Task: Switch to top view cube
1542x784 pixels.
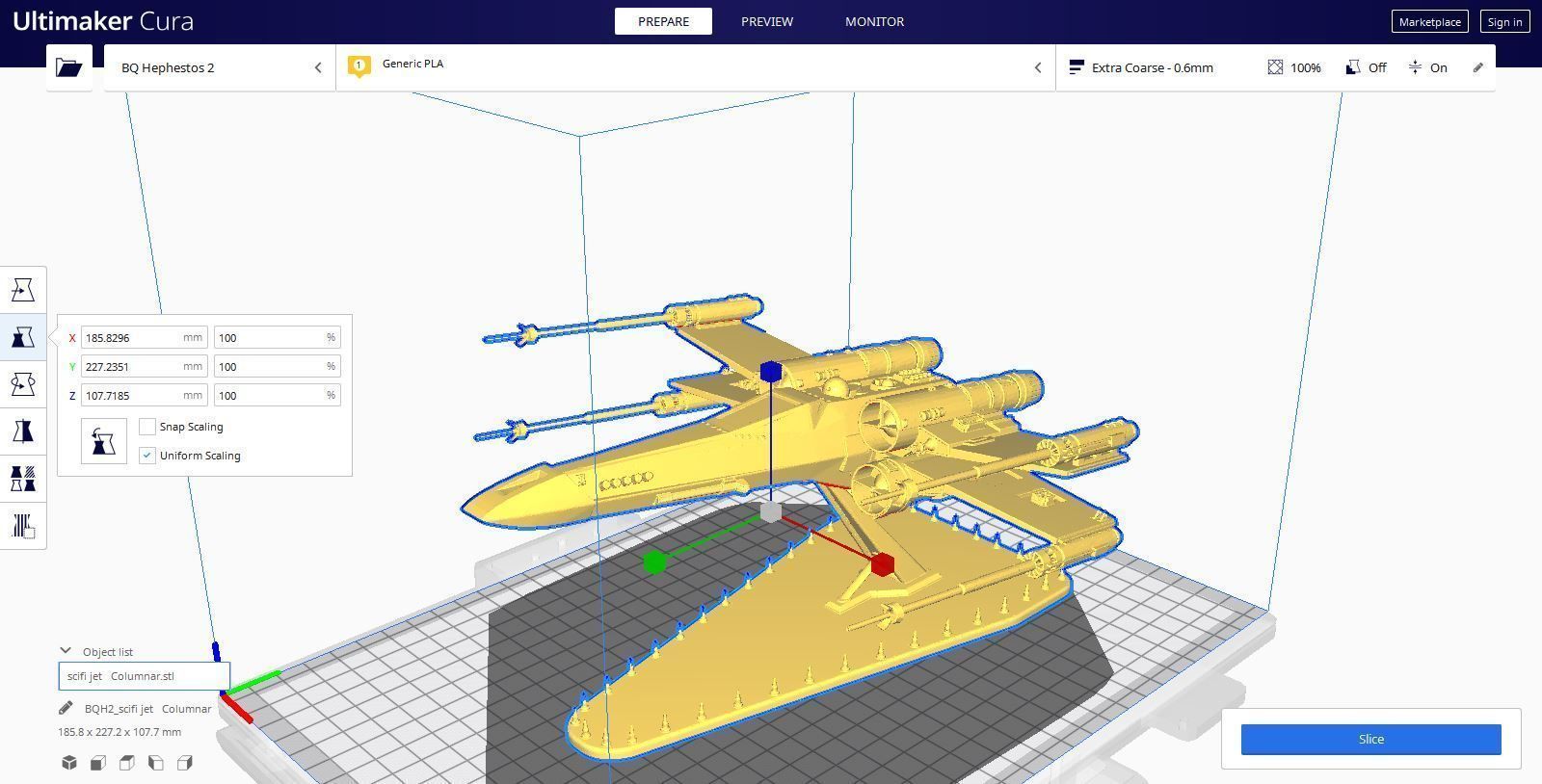Action: click(127, 763)
